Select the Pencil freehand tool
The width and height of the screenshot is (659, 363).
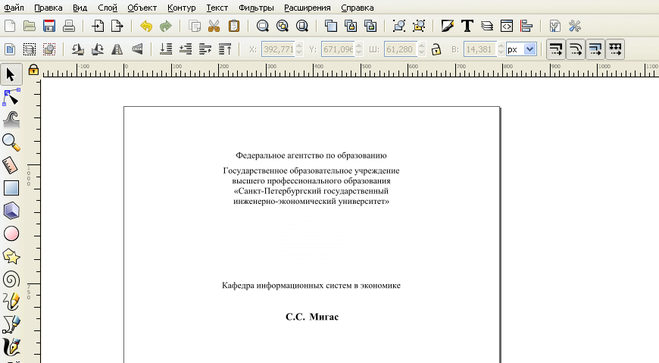coord(11,302)
